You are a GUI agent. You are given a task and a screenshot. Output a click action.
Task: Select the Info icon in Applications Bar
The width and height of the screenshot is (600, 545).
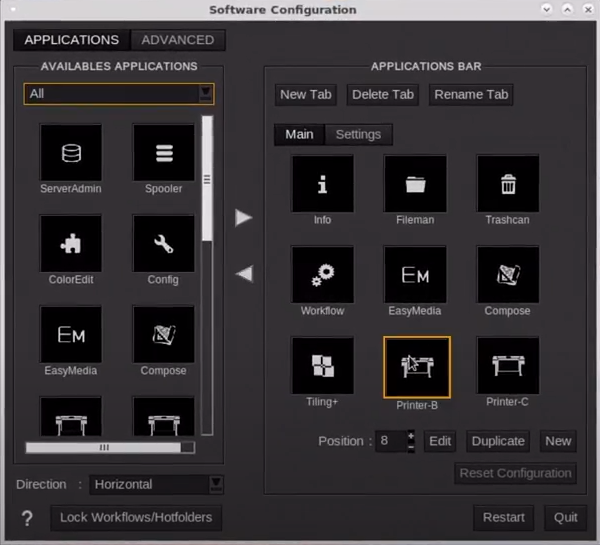click(323, 184)
